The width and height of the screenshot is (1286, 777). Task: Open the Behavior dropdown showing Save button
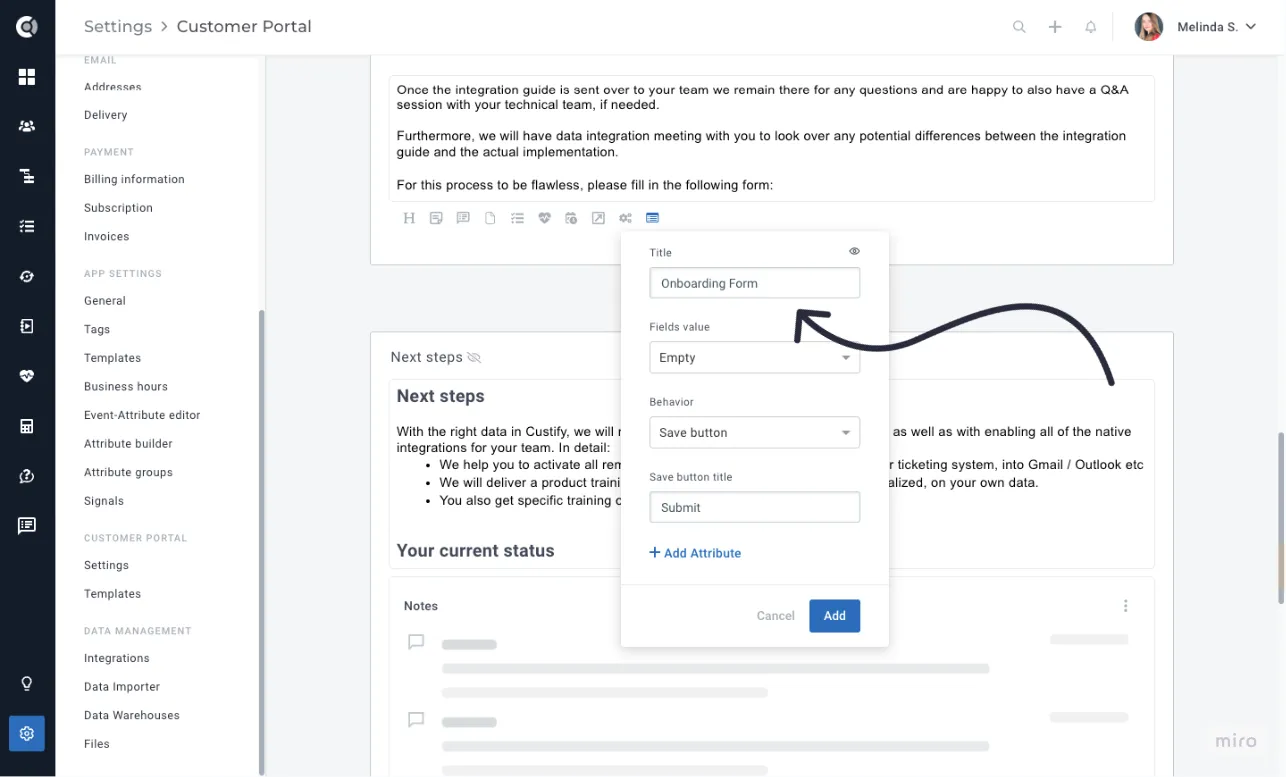(x=754, y=432)
